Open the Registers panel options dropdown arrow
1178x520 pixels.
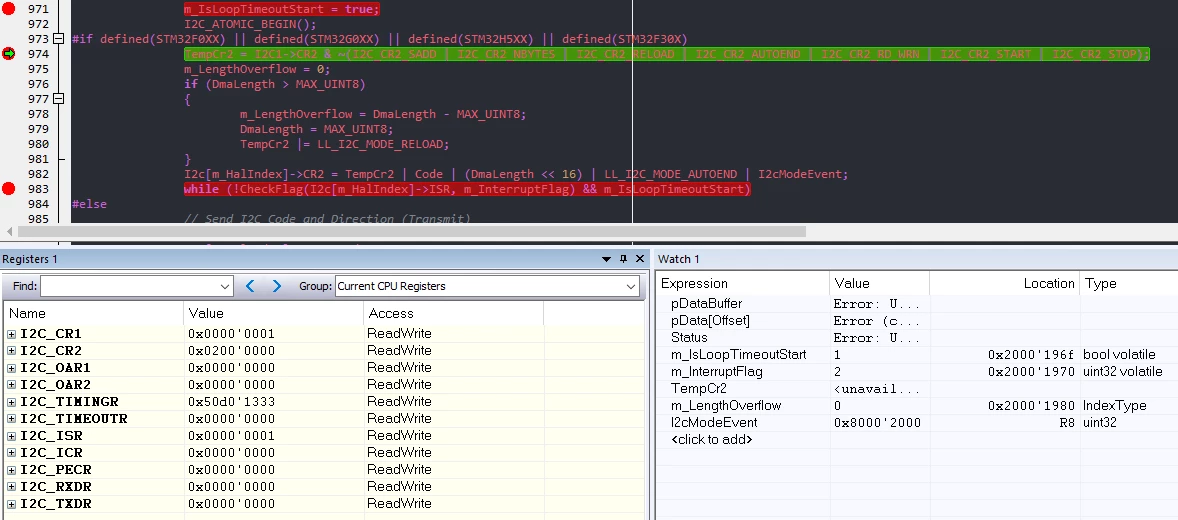pyautogui.click(x=606, y=259)
